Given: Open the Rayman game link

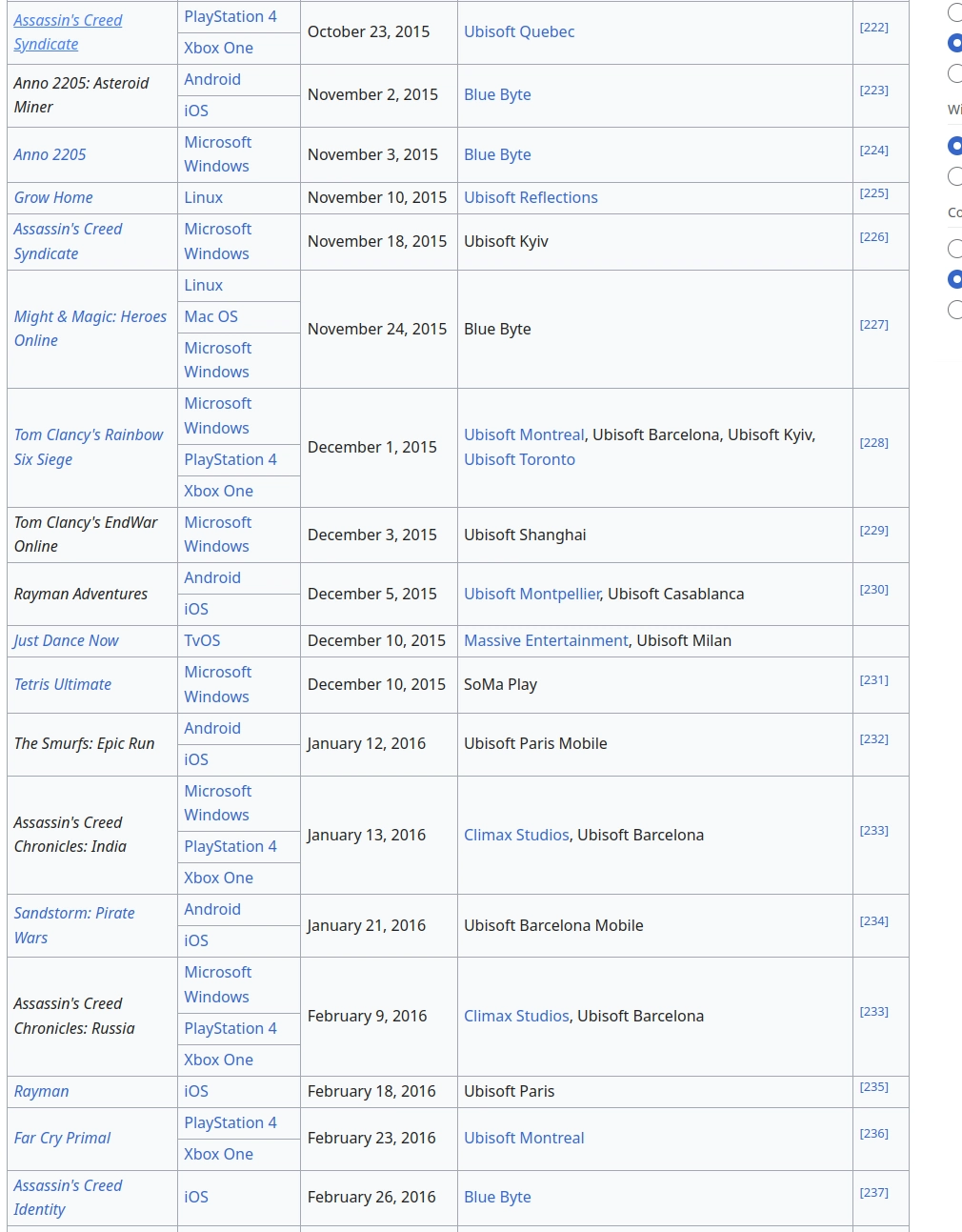Looking at the screenshot, I should (41, 1091).
